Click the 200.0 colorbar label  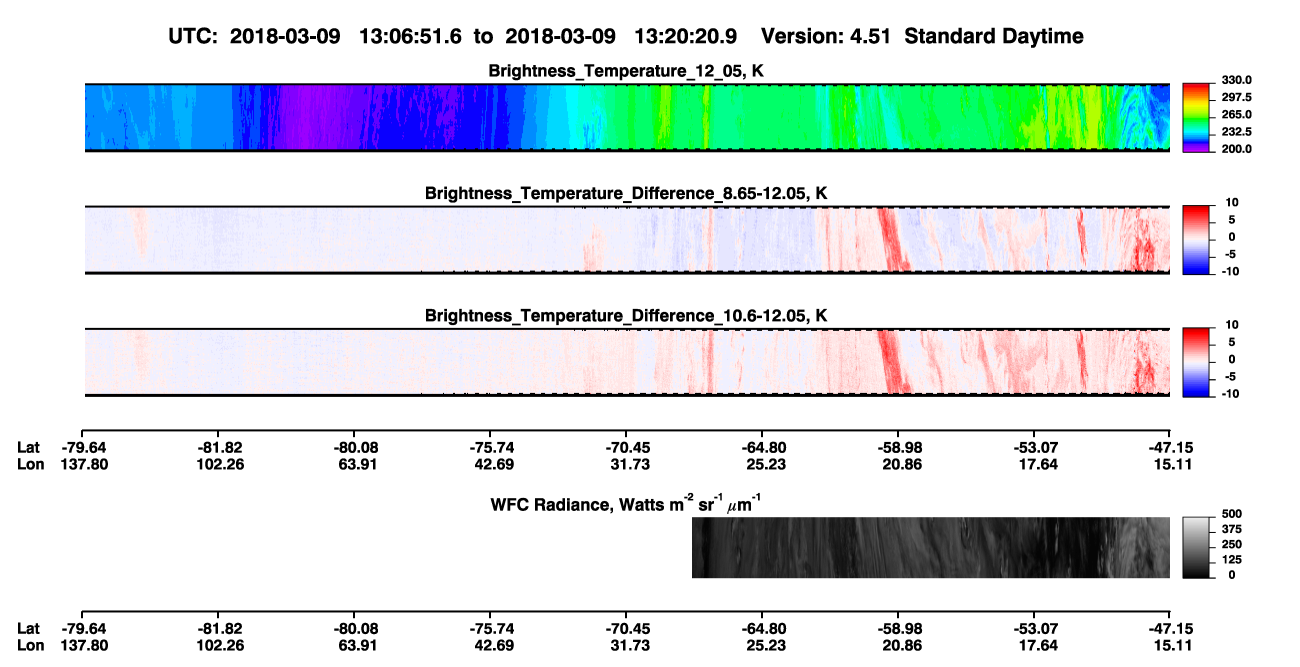click(x=1235, y=148)
